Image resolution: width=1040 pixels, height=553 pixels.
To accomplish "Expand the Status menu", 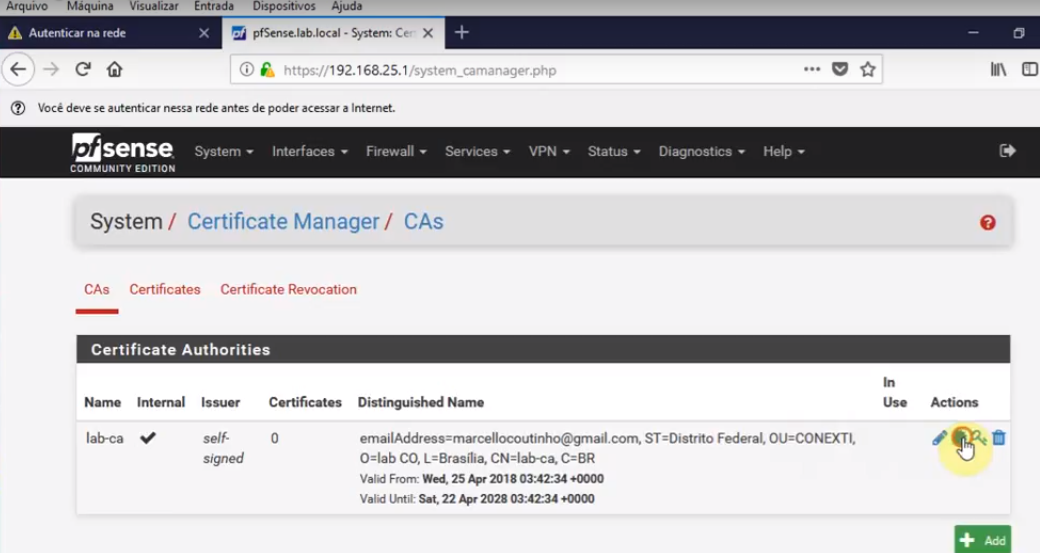I will 614,152.
